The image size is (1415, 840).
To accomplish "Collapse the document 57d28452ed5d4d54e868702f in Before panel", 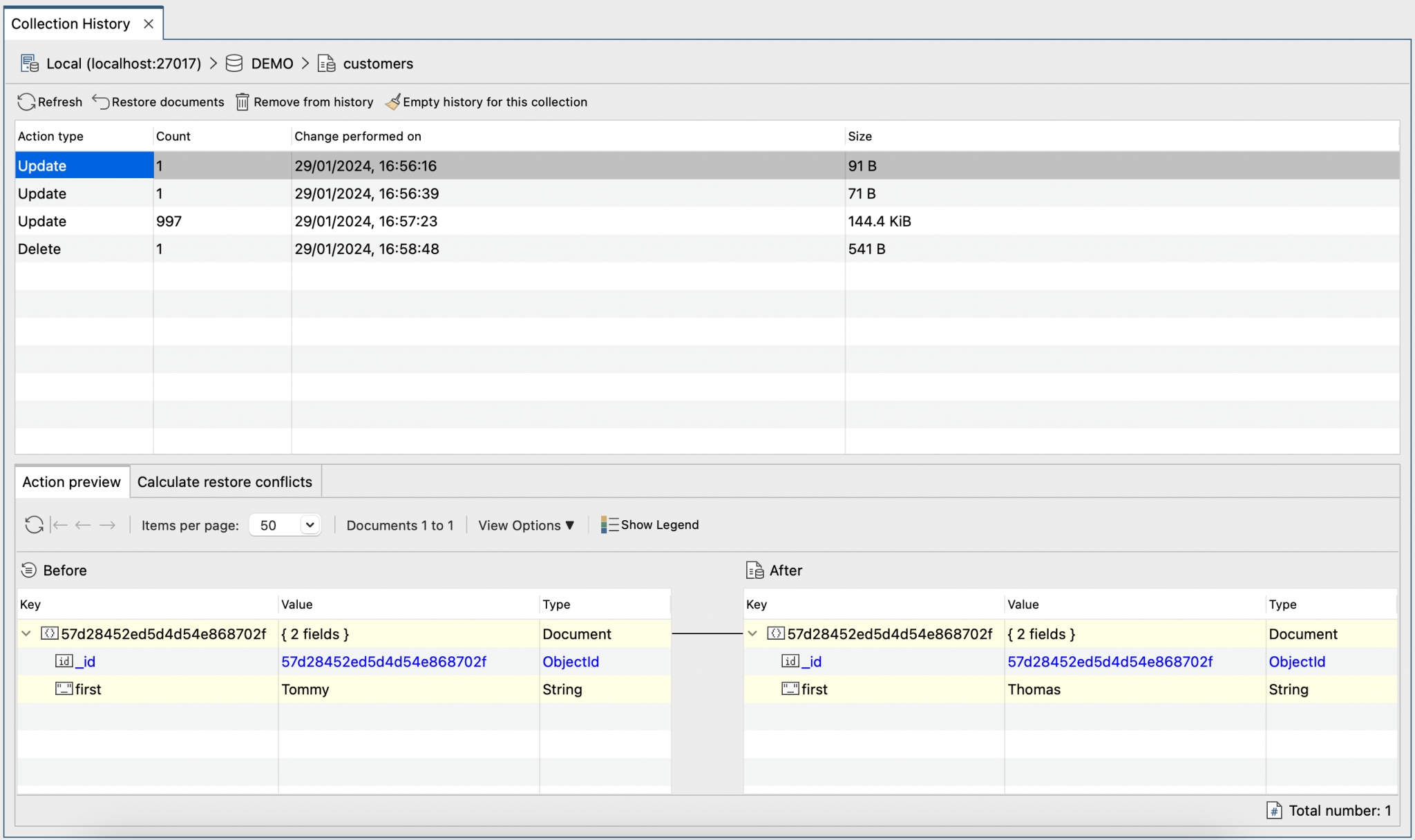I will point(26,633).
